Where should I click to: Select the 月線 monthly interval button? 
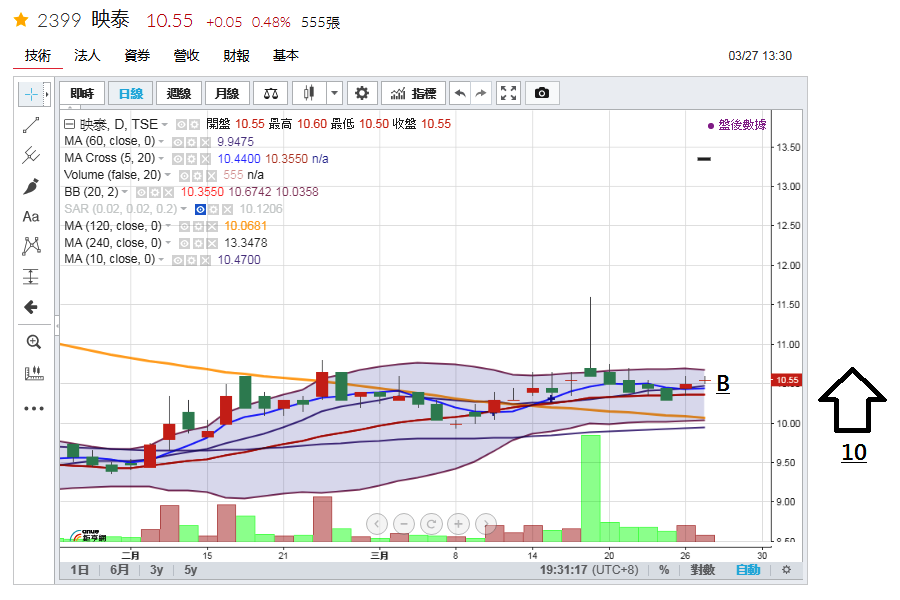click(x=227, y=93)
